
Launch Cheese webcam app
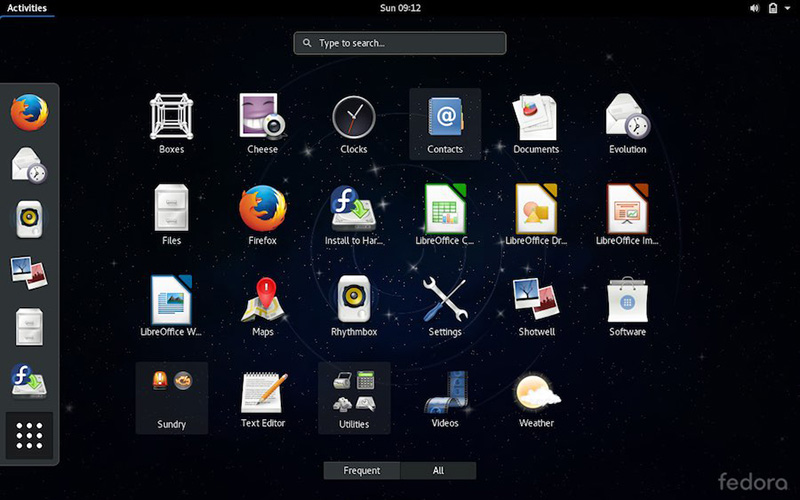coord(262,124)
